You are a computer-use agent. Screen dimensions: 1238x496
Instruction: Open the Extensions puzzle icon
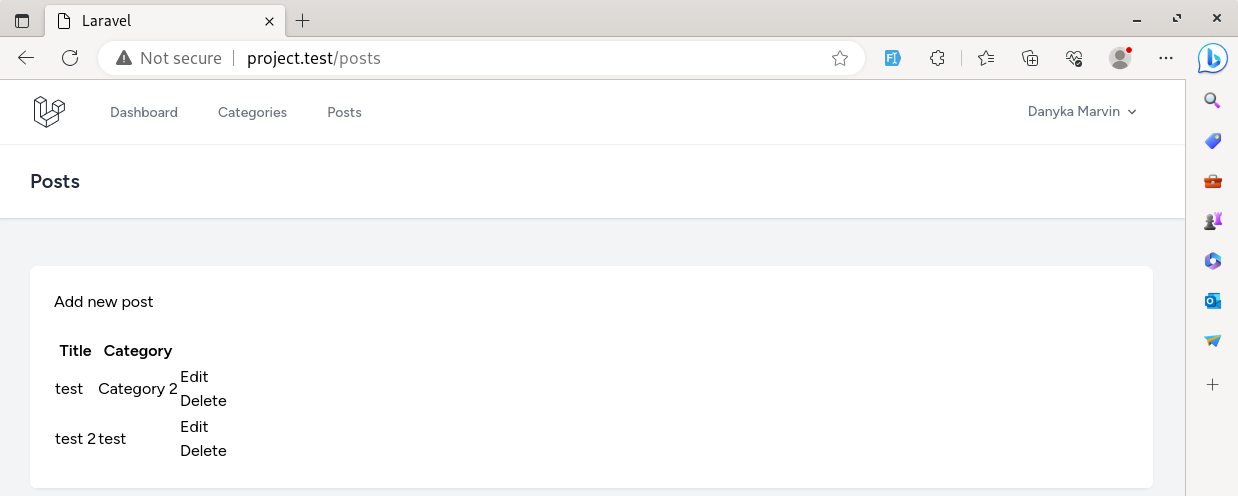937,58
